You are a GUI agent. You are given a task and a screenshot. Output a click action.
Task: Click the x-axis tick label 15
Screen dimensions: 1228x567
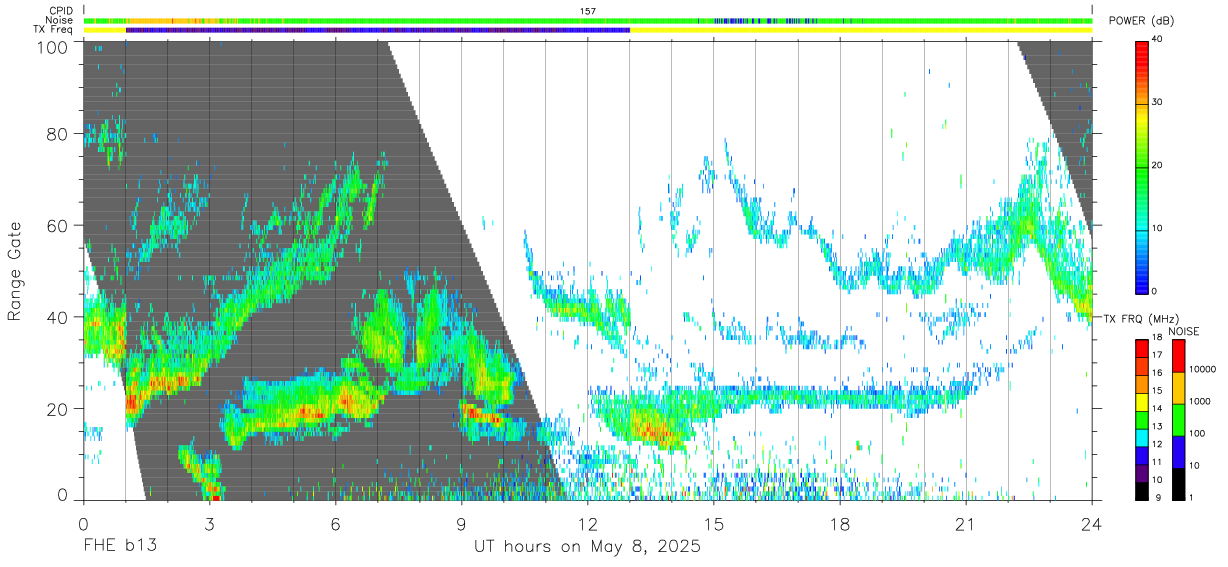click(x=713, y=523)
